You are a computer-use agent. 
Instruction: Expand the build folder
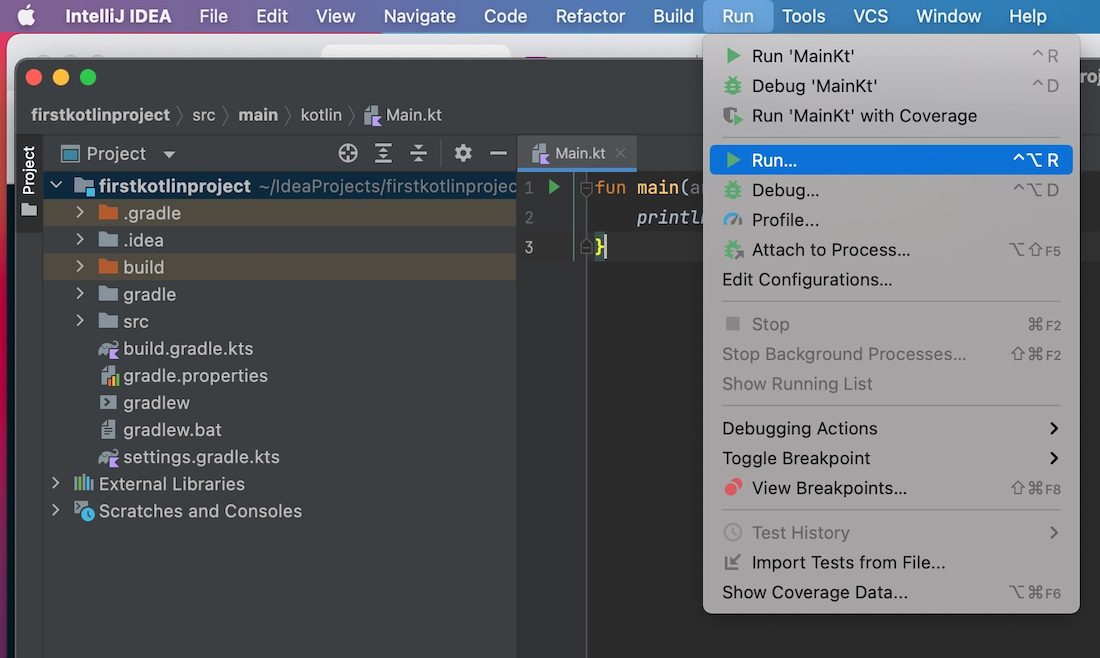(80, 266)
